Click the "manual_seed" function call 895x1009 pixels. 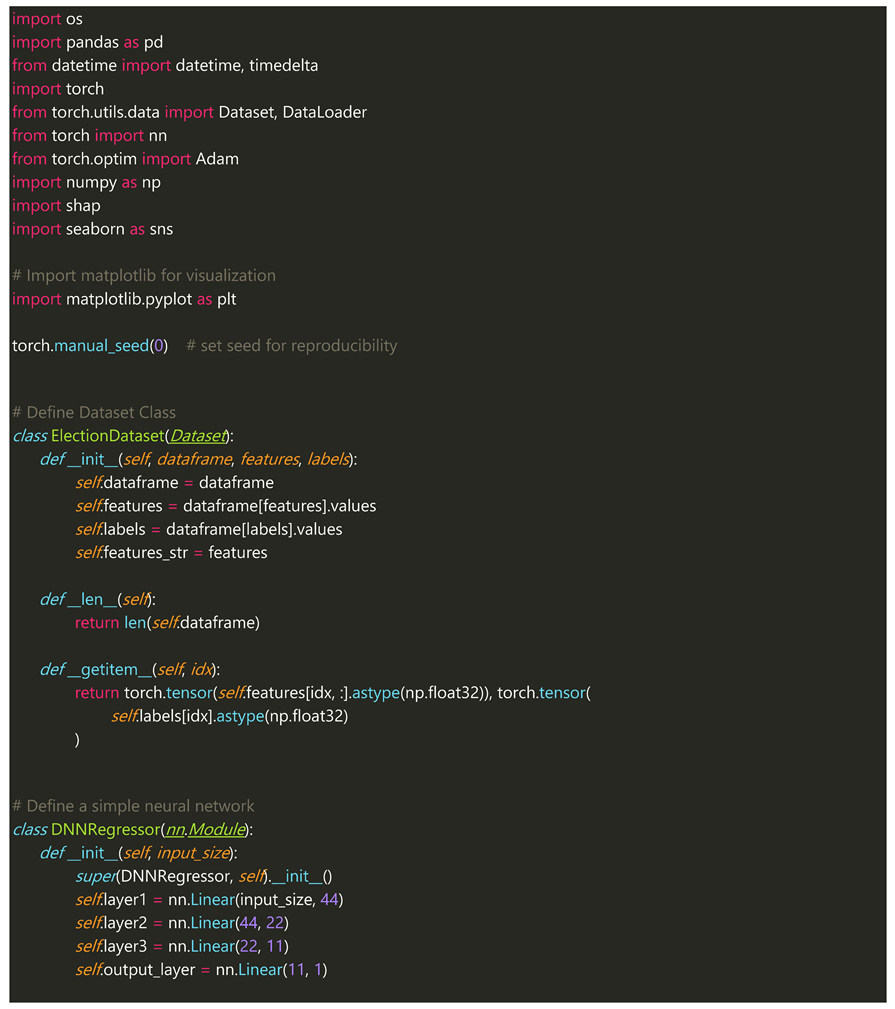tap(100, 345)
